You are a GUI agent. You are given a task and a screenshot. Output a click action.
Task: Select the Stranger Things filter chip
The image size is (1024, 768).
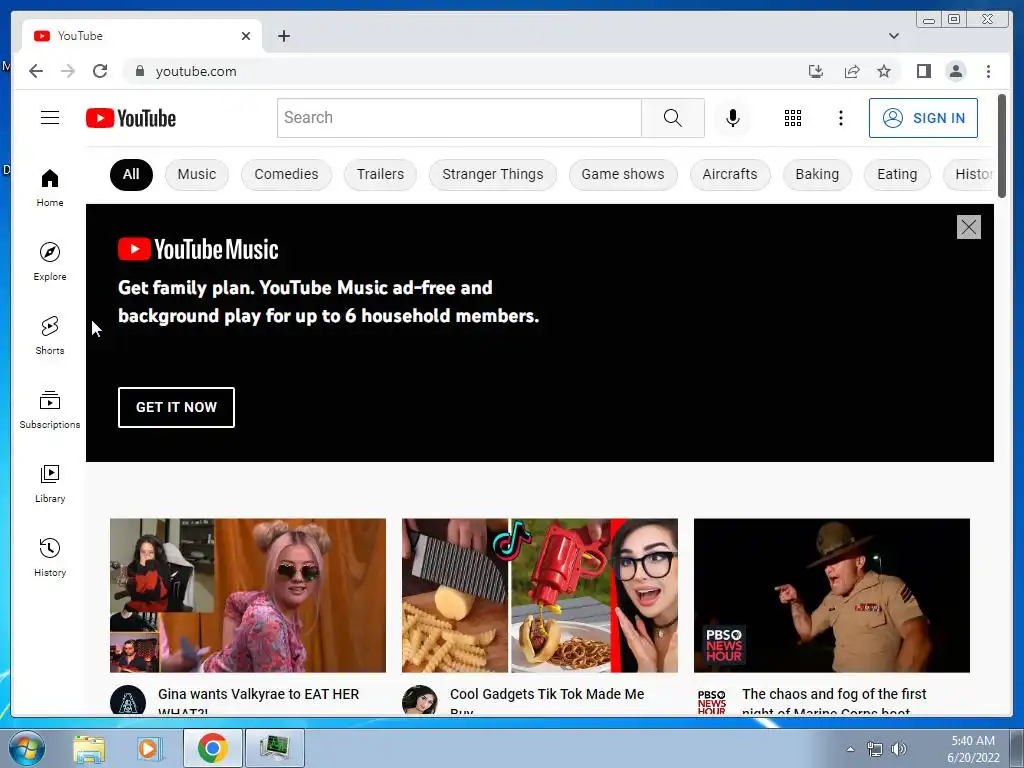[492, 174]
